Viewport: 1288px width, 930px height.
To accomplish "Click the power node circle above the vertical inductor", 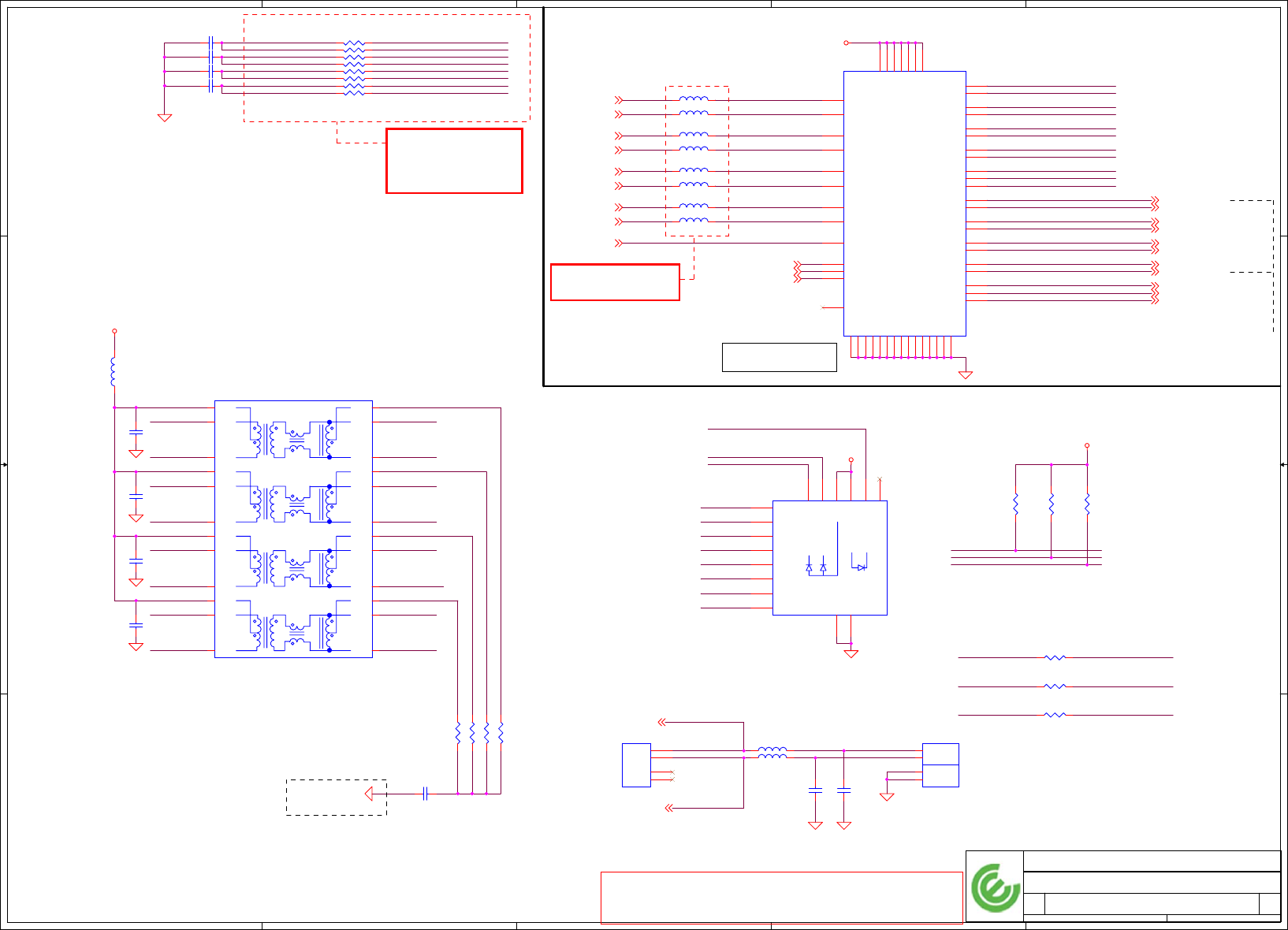I will [114, 331].
